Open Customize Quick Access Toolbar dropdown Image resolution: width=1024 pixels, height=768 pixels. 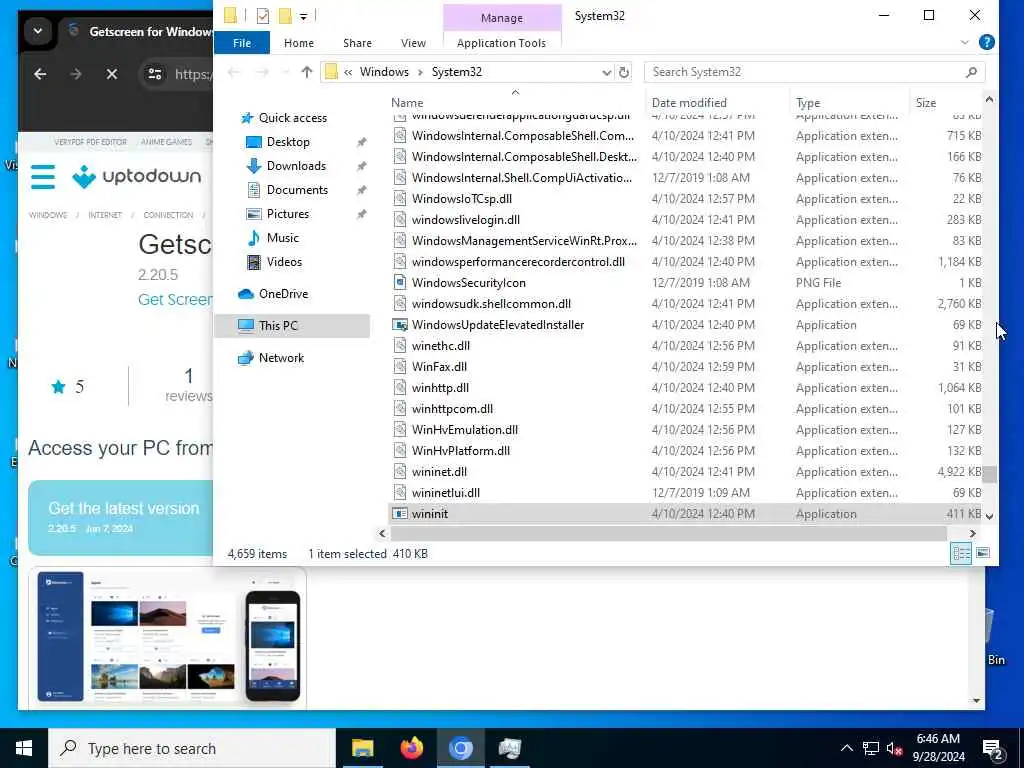tap(304, 16)
